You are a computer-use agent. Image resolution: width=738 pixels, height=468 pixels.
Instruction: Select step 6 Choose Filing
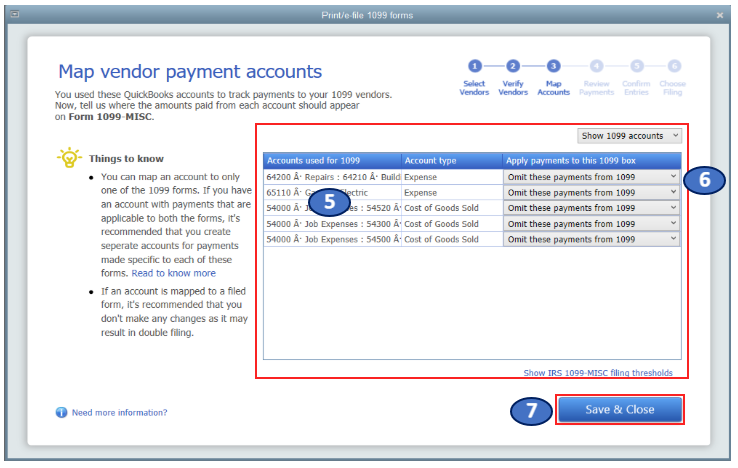[x=673, y=78]
